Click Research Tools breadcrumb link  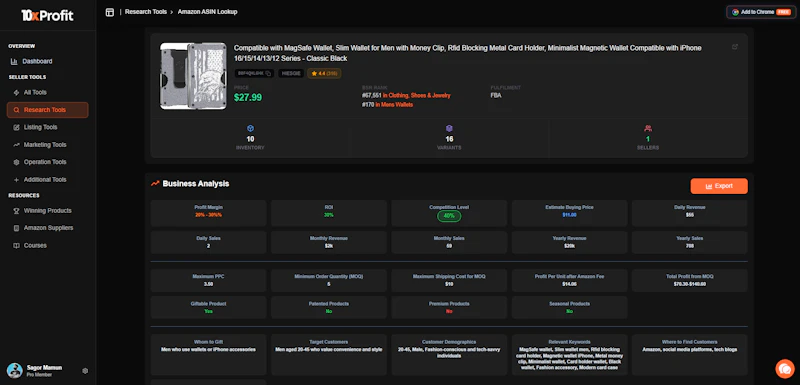point(146,12)
